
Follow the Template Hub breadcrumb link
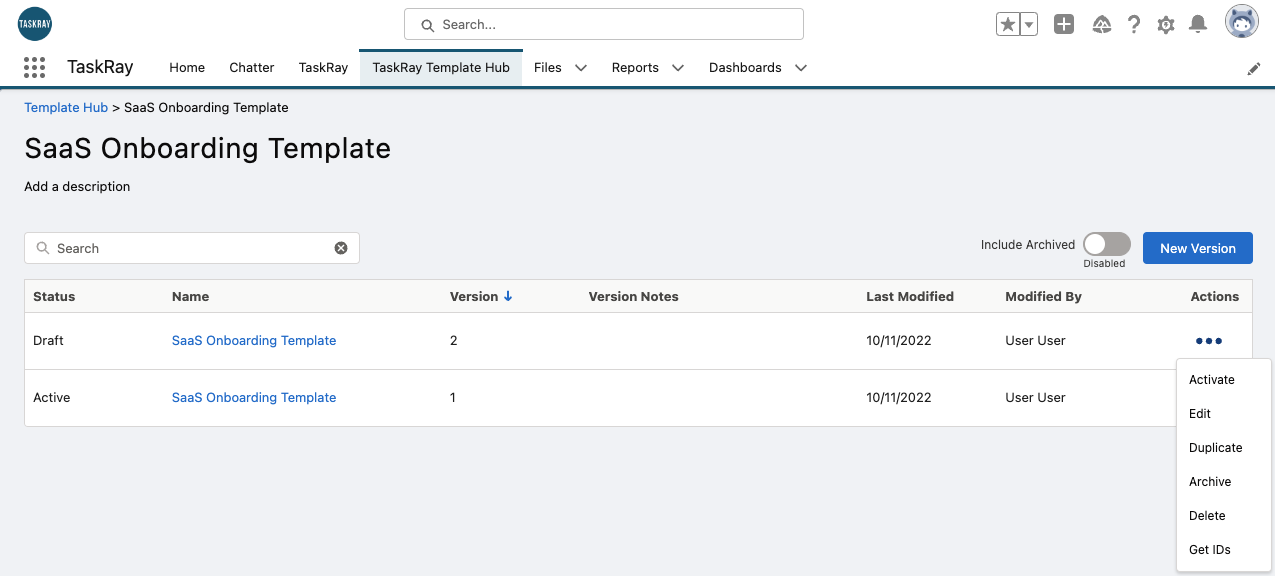click(66, 107)
